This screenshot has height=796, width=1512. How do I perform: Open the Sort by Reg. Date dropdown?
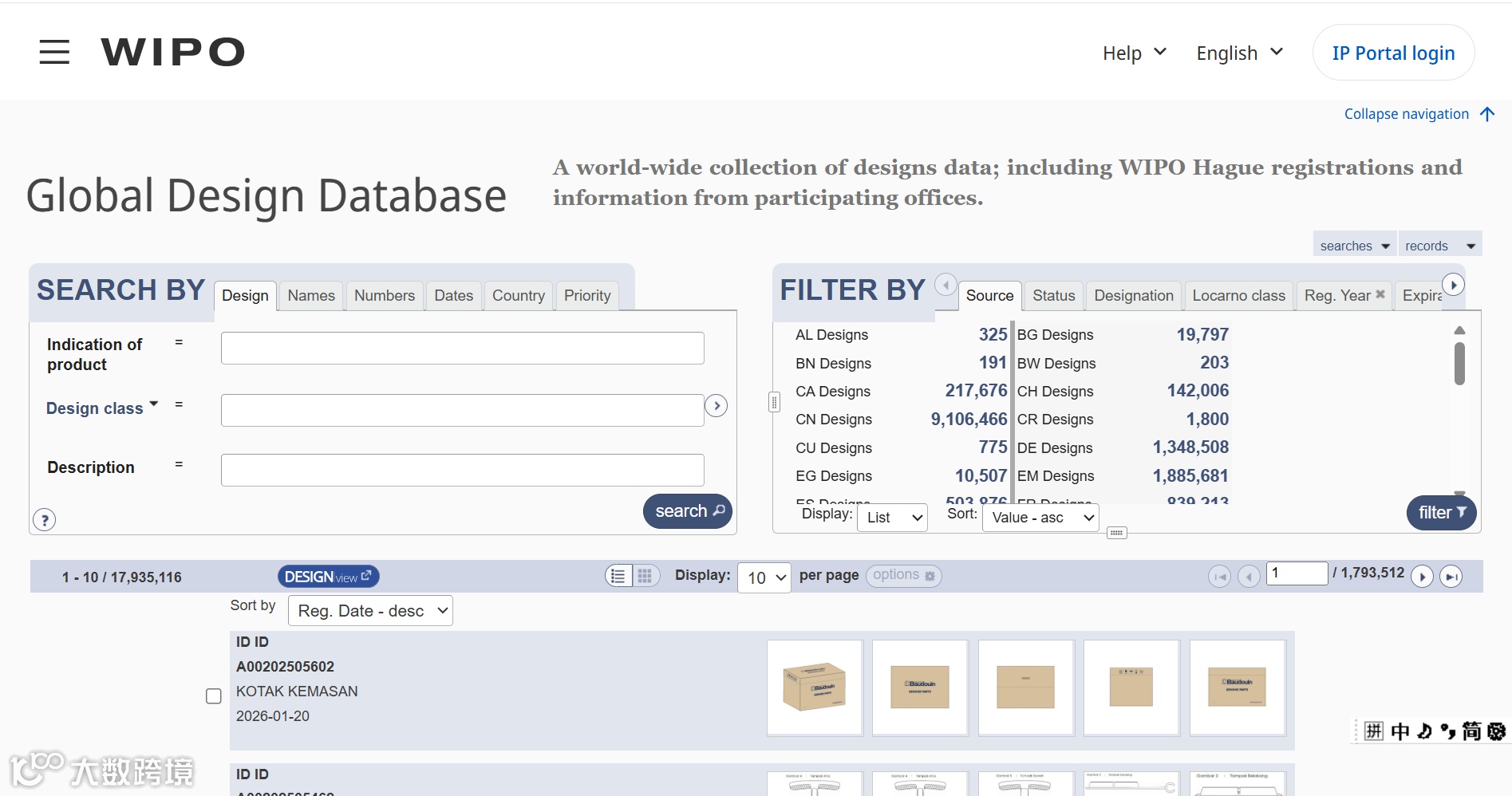pos(370,611)
